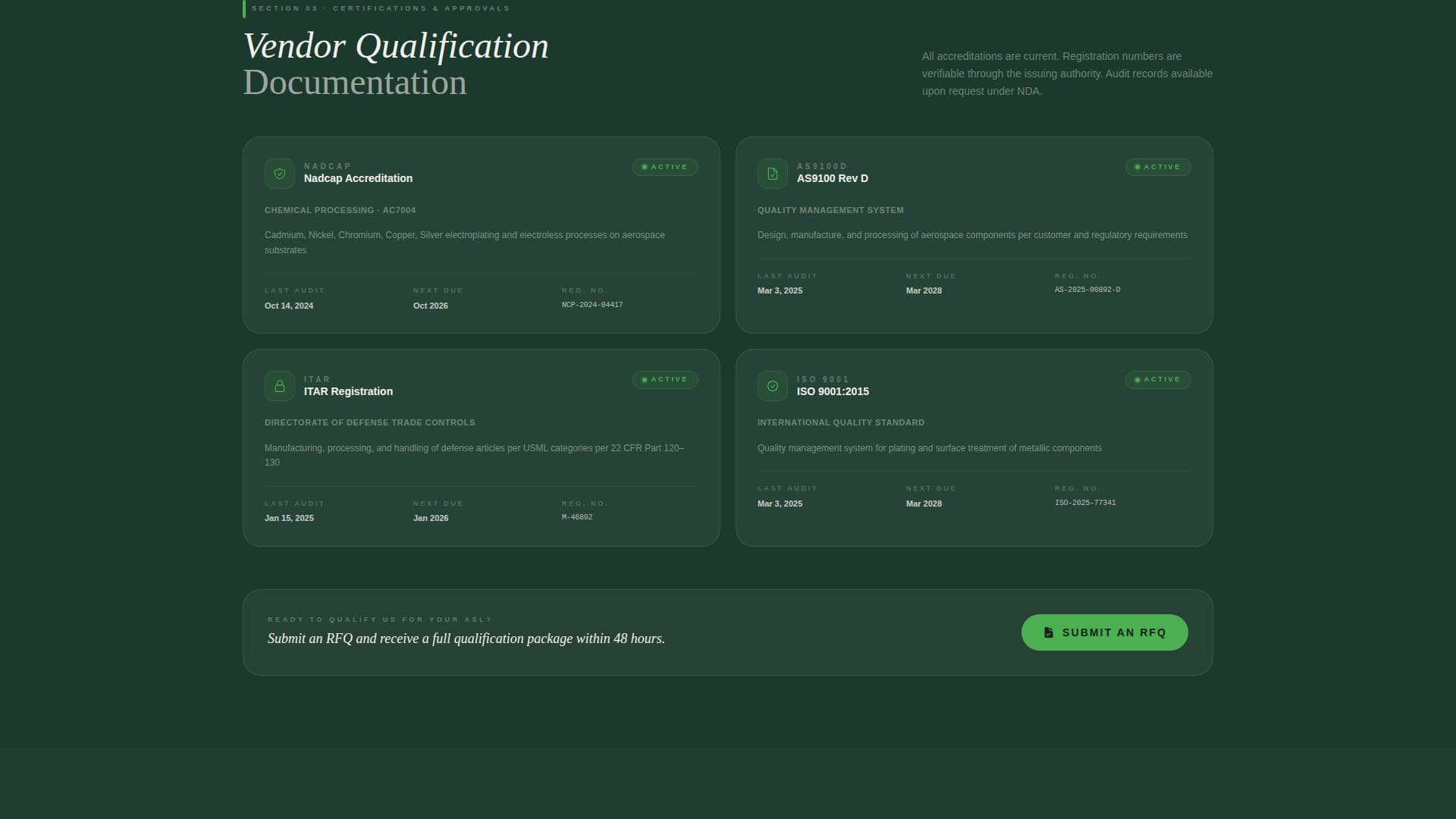Screen dimensions: 1456x819
Task: Click the ISO 9001 checkmark circle icon
Action: (x=772, y=386)
